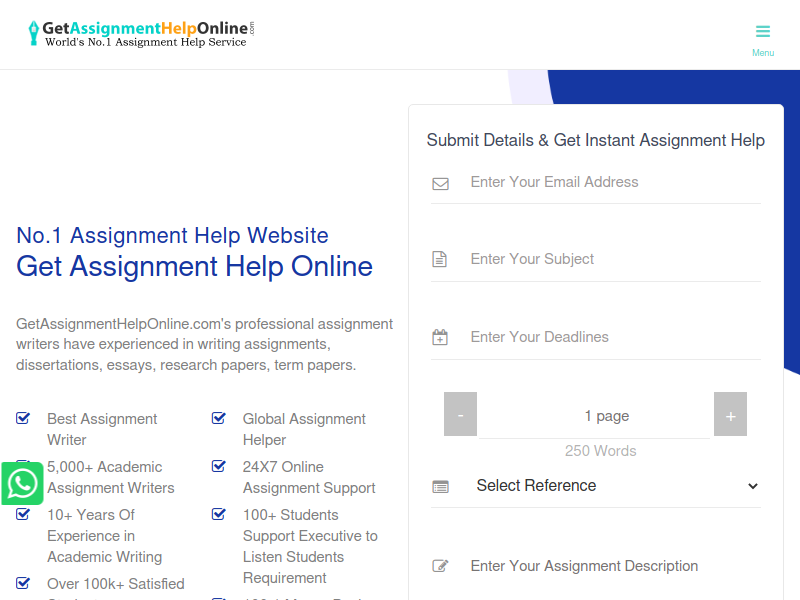Click 'Global Assignment Helper' text

coord(304,429)
